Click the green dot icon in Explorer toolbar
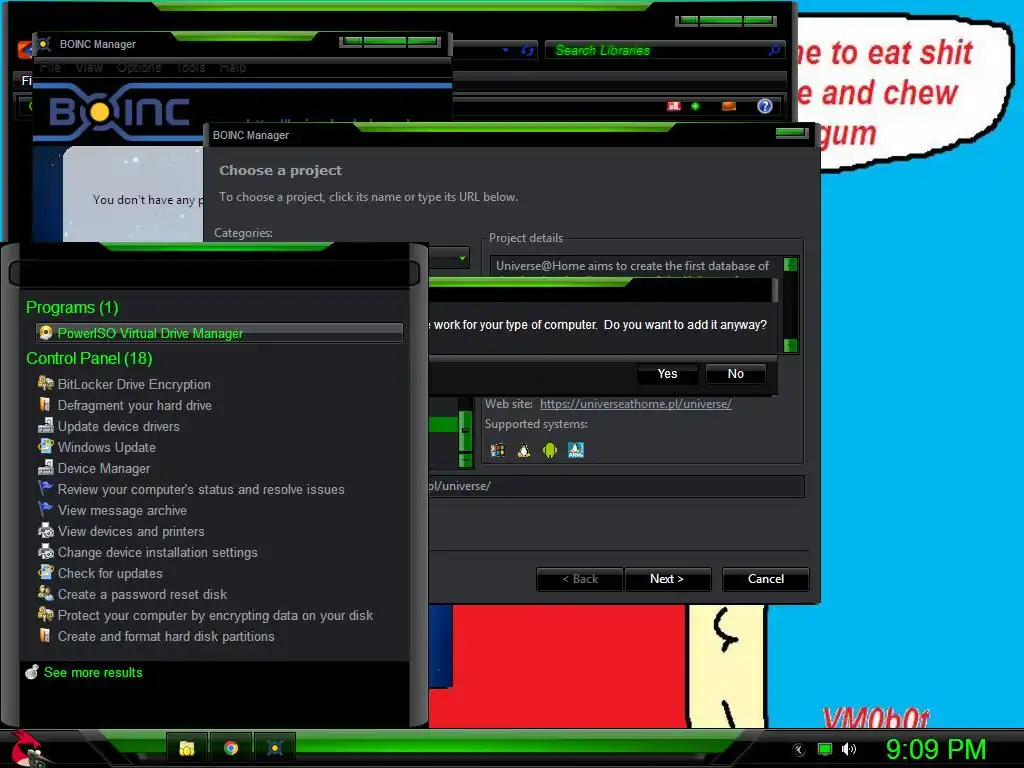 pos(696,106)
